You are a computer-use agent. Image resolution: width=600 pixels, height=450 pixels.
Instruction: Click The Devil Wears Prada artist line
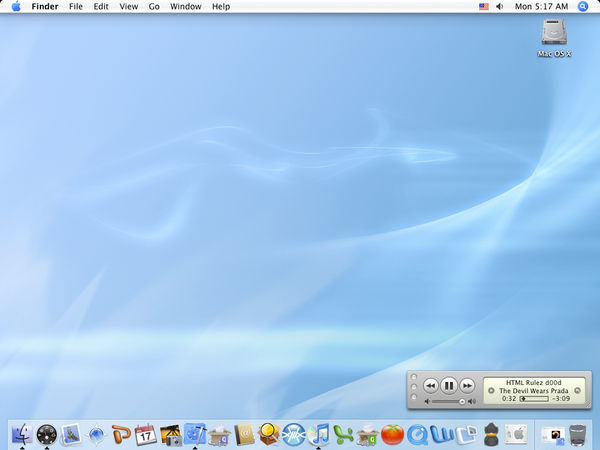point(534,391)
